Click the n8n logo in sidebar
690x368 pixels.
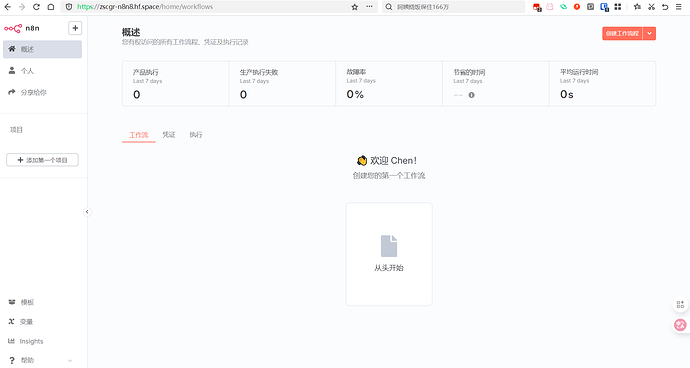22,28
